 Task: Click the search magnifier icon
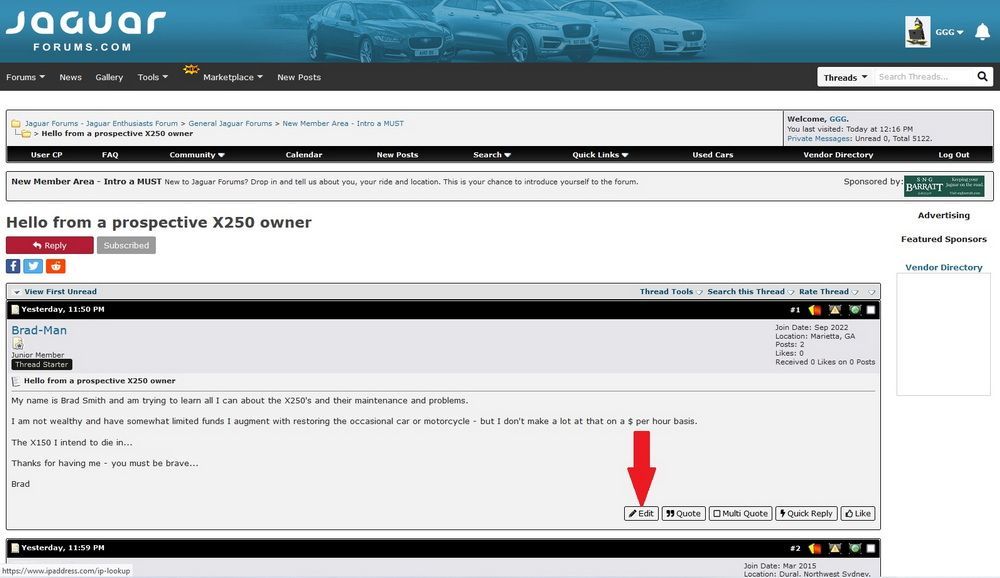[x=982, y=77]
